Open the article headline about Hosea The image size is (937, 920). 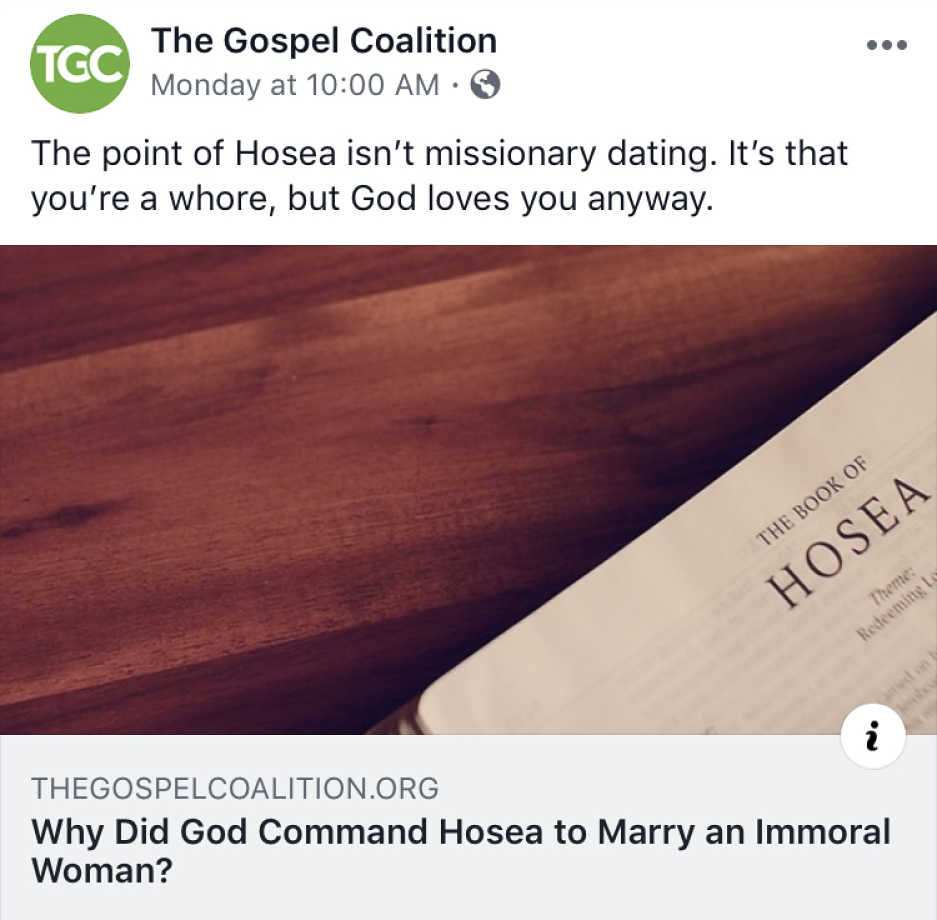click(461, 851)
